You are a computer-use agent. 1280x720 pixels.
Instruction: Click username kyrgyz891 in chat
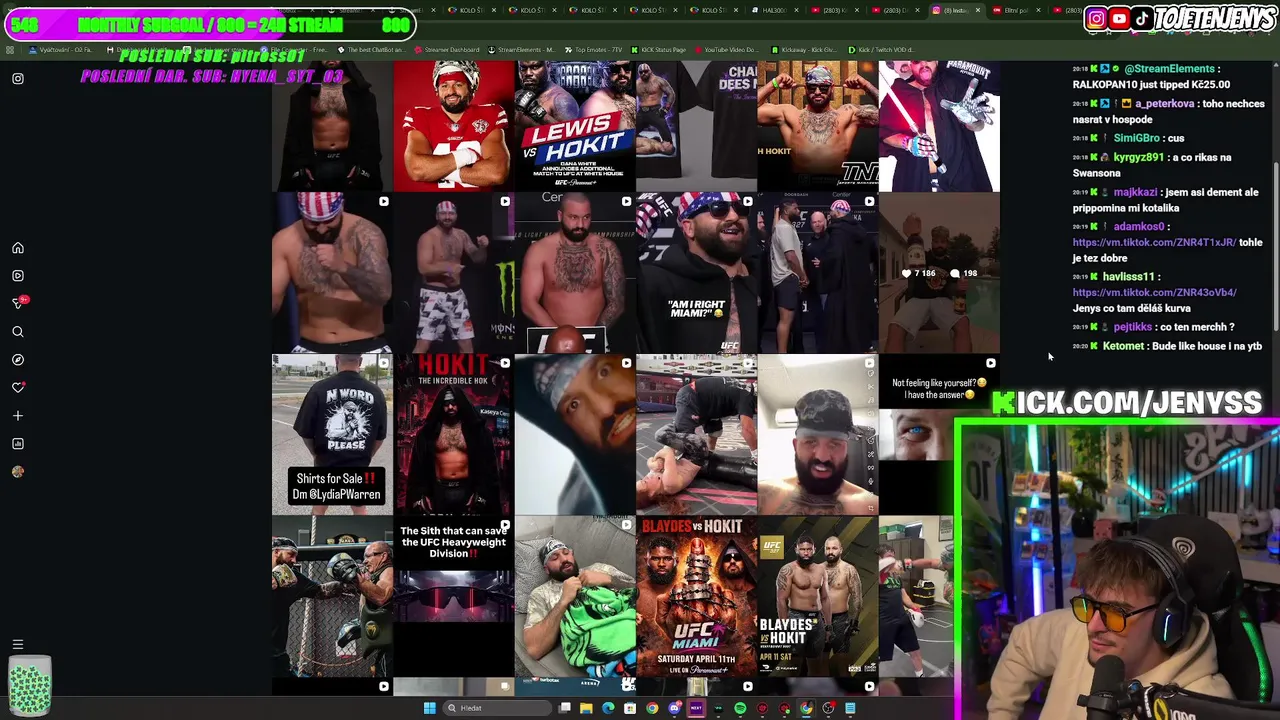pos(1138,157)
